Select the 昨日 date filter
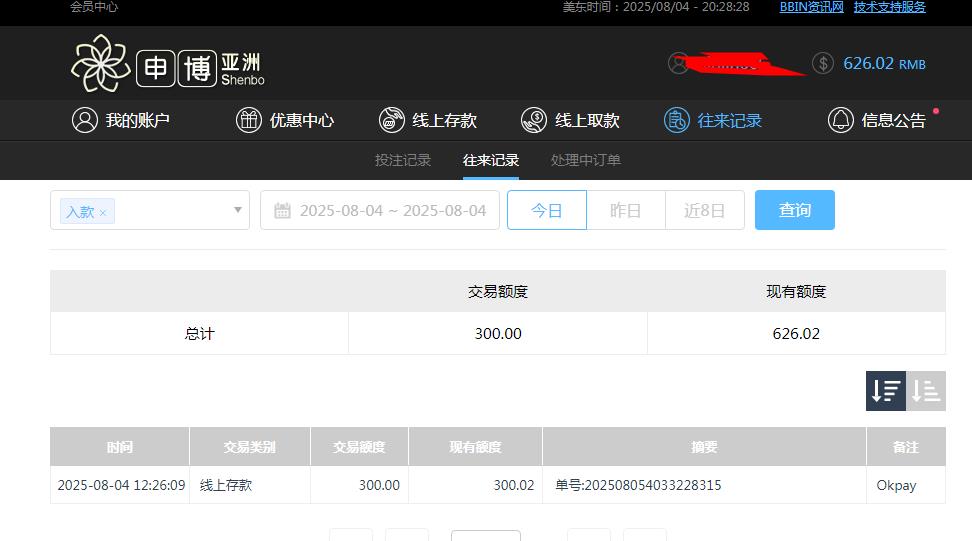The width and height of the screenshot is (972, 541). (x=625, y=210)
